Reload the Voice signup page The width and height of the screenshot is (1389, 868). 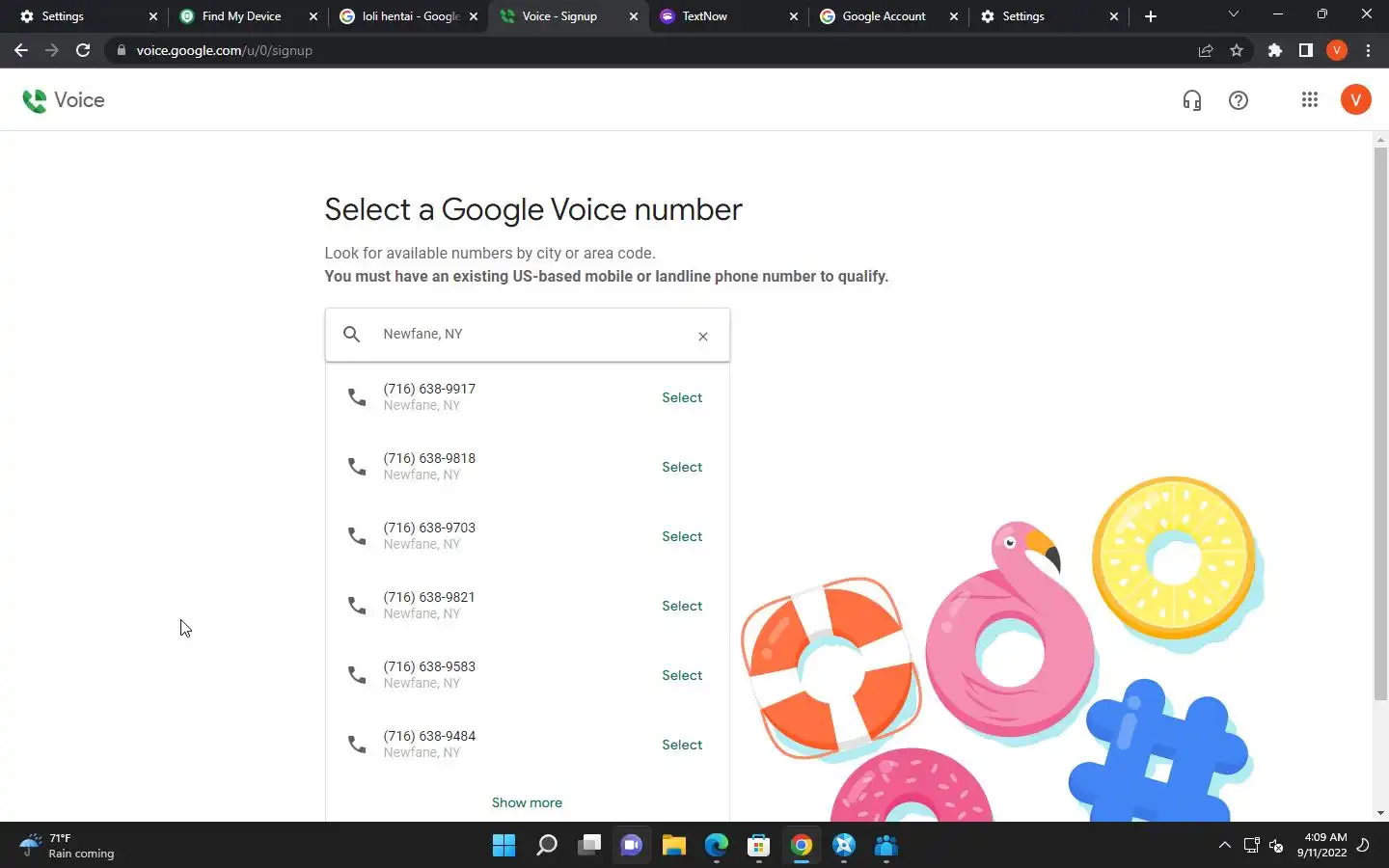point(83,50)
